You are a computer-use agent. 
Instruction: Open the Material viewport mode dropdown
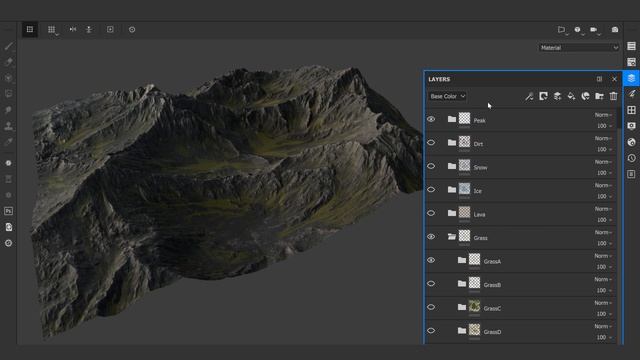(x=579, y=48)
